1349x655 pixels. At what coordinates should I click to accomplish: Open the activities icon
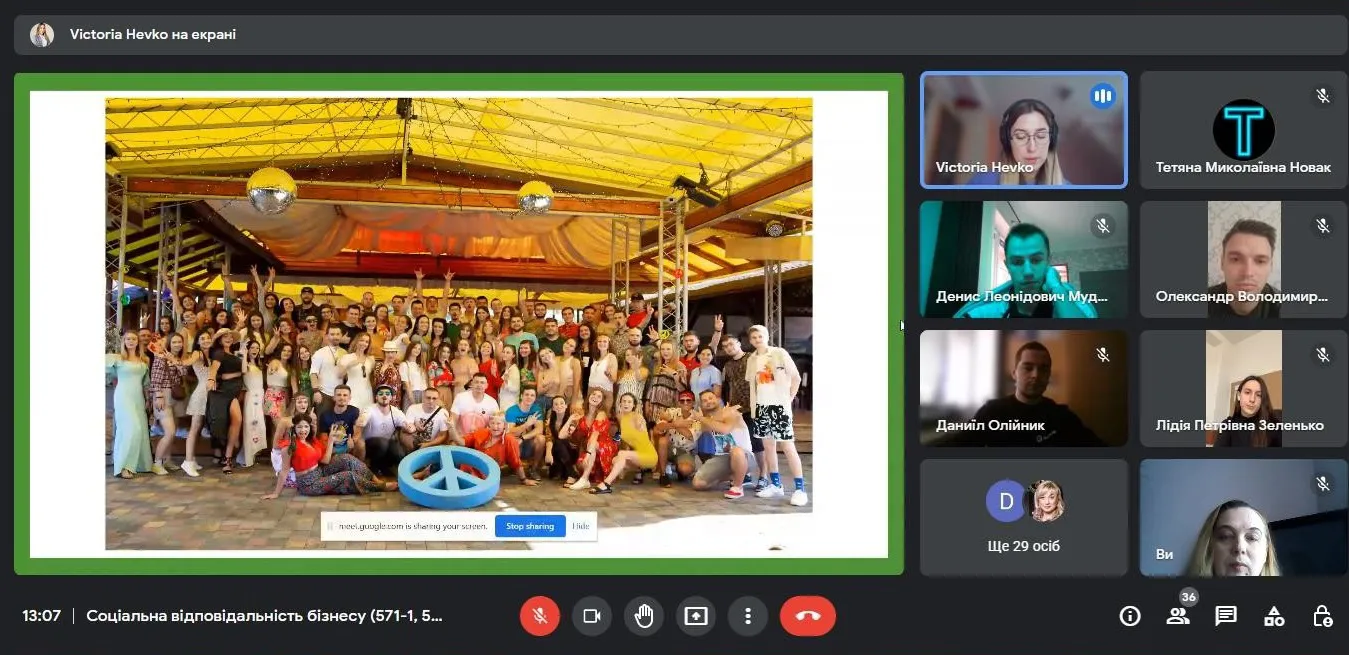(x=1274, y=616)
